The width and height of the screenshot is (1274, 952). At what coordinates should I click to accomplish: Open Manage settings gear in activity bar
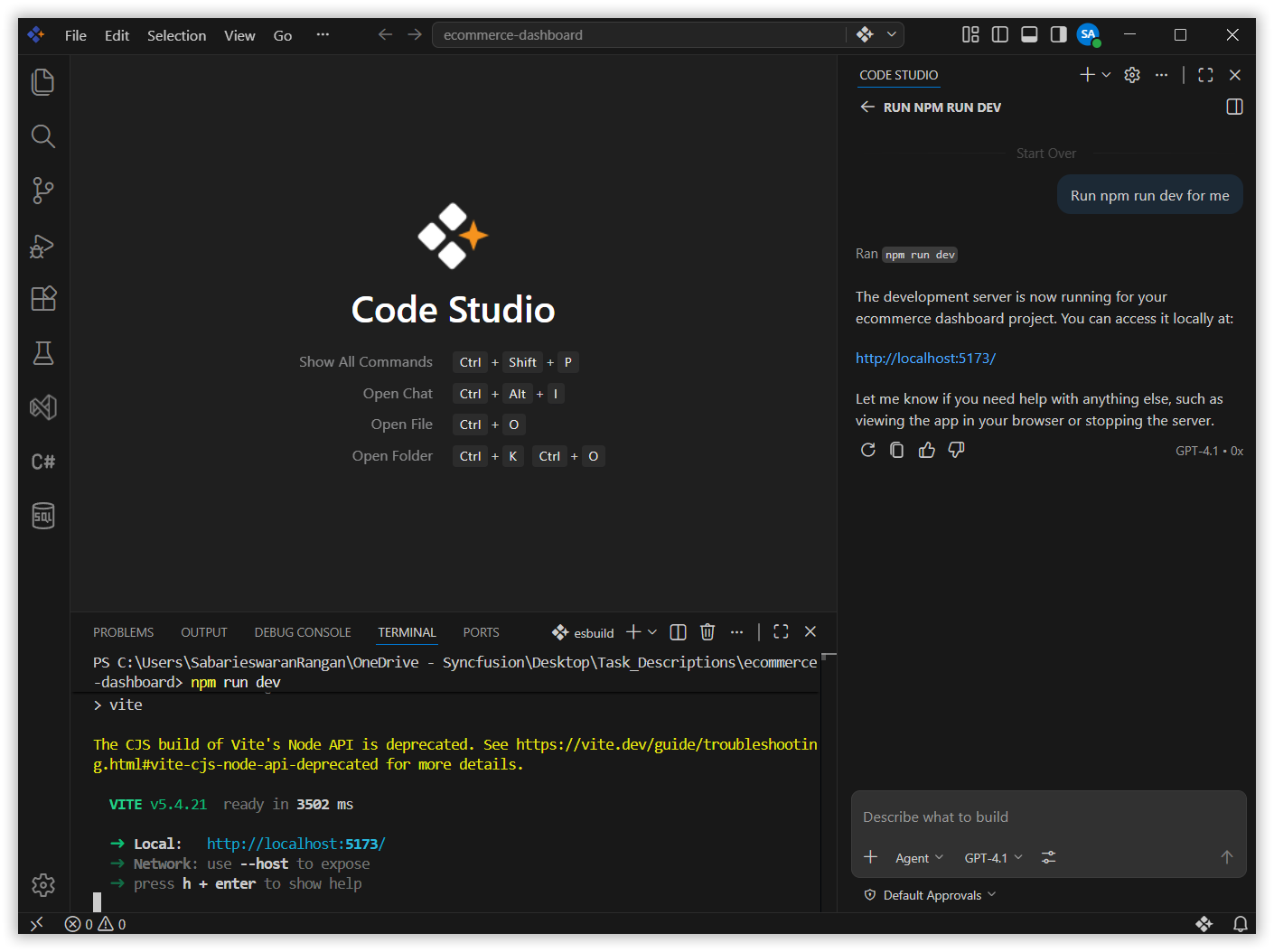coord(43,885)
